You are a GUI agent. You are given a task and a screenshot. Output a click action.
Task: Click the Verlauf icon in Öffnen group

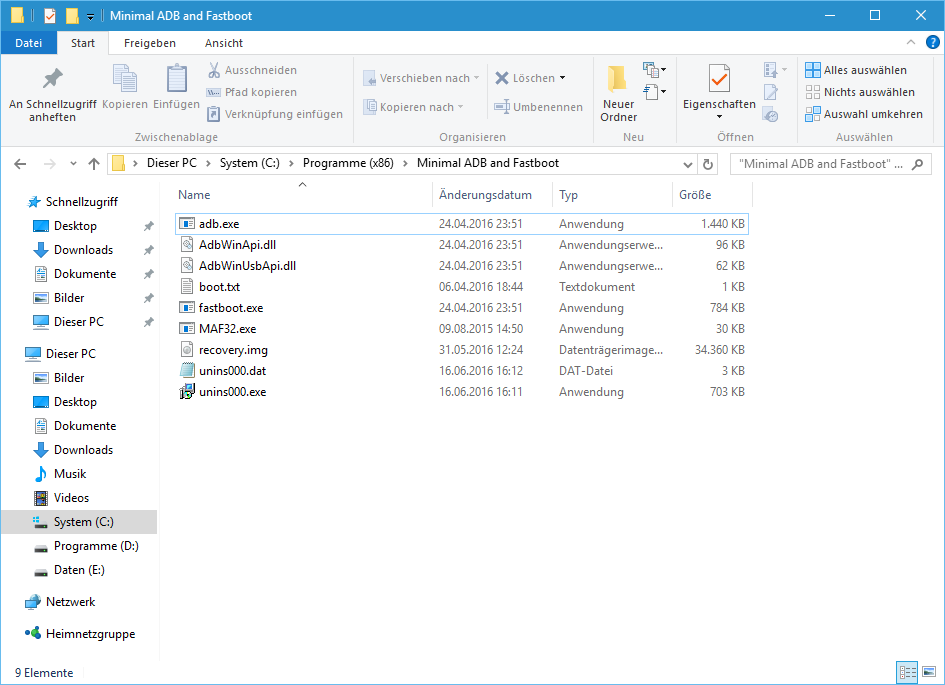[771, 114]
